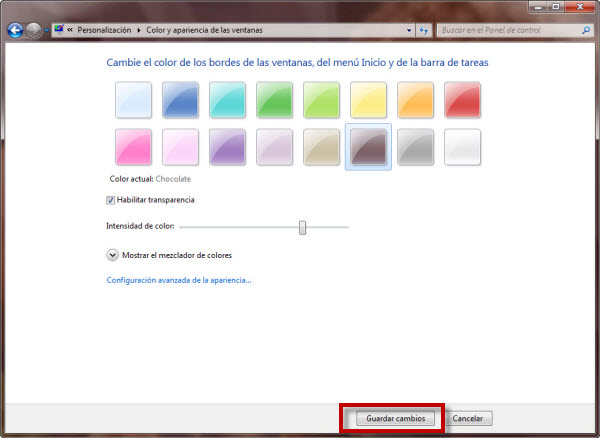Click the Back navigation arrow button
The height and width of the screenshot is (438, 600).
pos(15,31)
